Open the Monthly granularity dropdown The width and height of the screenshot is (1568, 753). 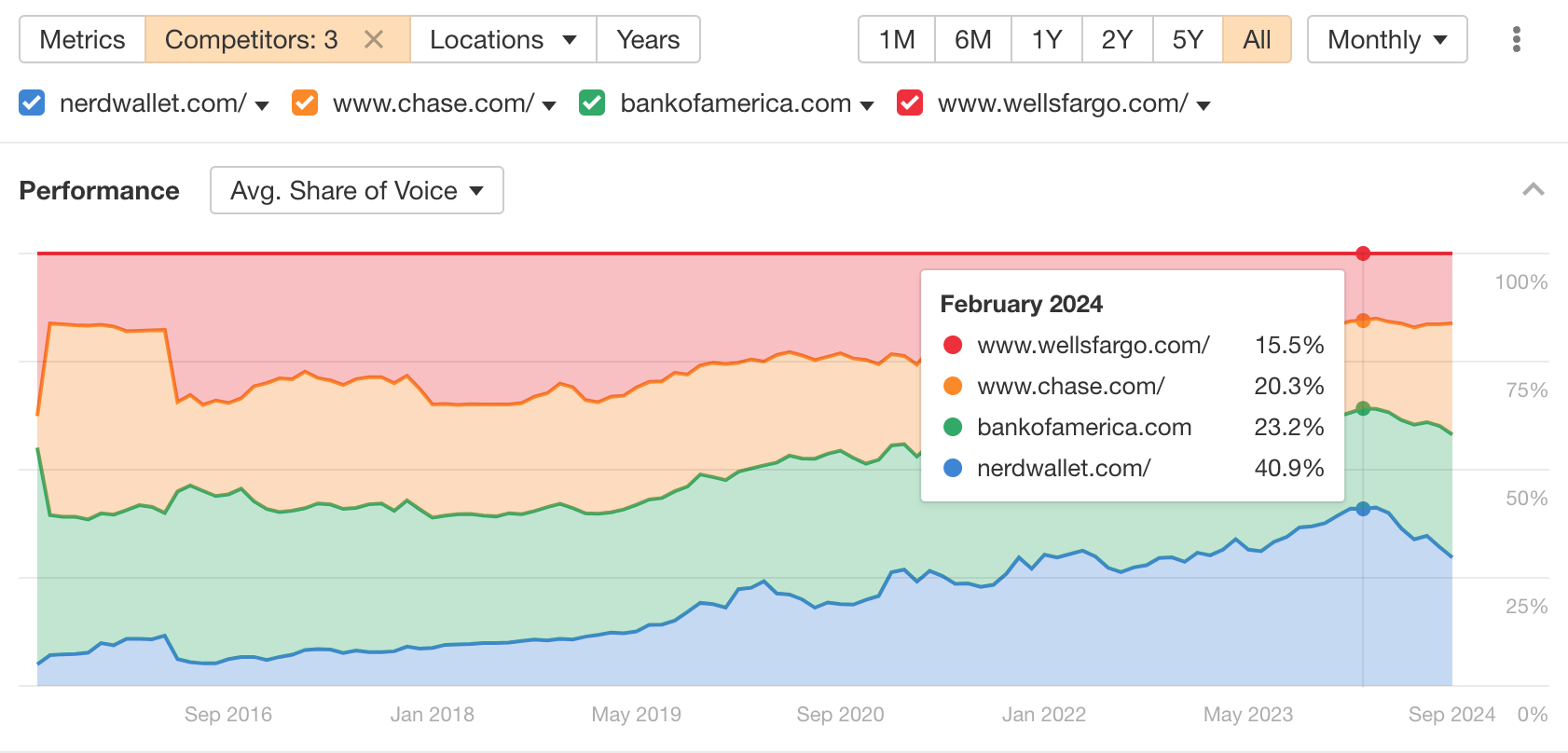1386,39
